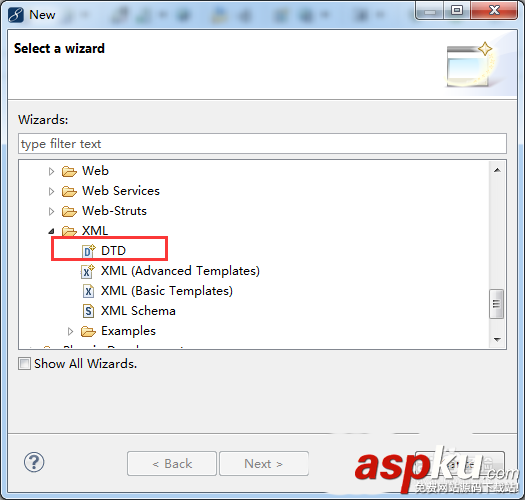Viewport: 525px width, 500px height.
Task: Click the New dialog application icon
Action: click(16, 15)
